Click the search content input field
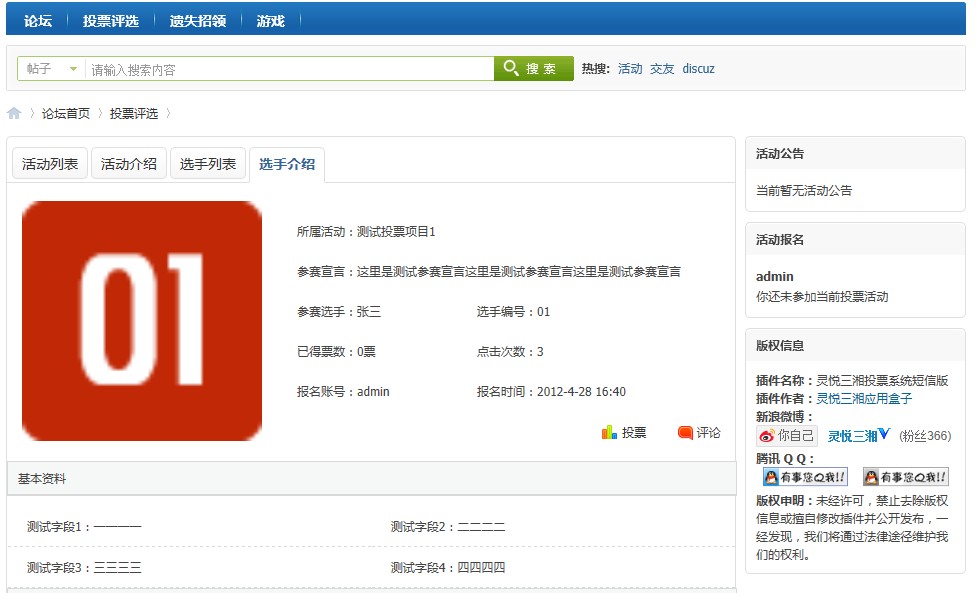Screen dimensions: 979x593 pyautogui.click(x=290, y=69)
